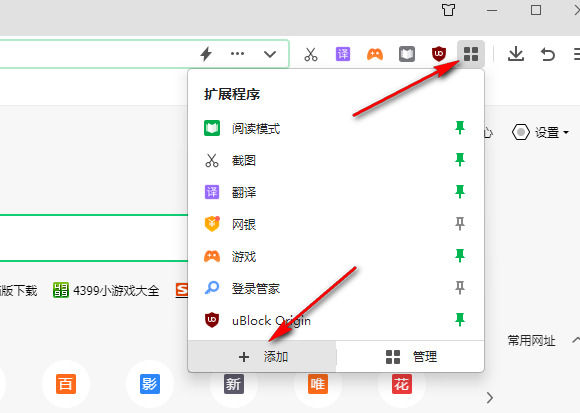Open the purple translate toolbar icon
This screenshot has width=580, height=413.
(343, 54)
